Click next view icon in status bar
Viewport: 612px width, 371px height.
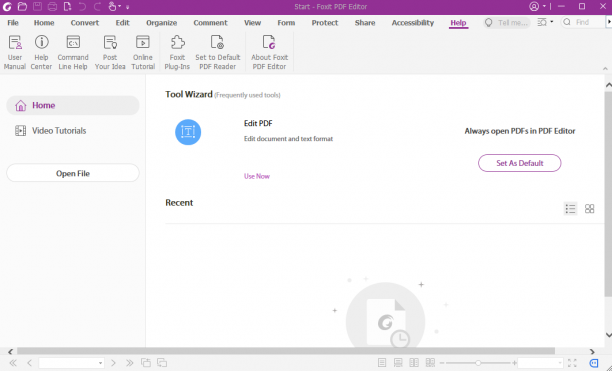click(x=162, y=363)
